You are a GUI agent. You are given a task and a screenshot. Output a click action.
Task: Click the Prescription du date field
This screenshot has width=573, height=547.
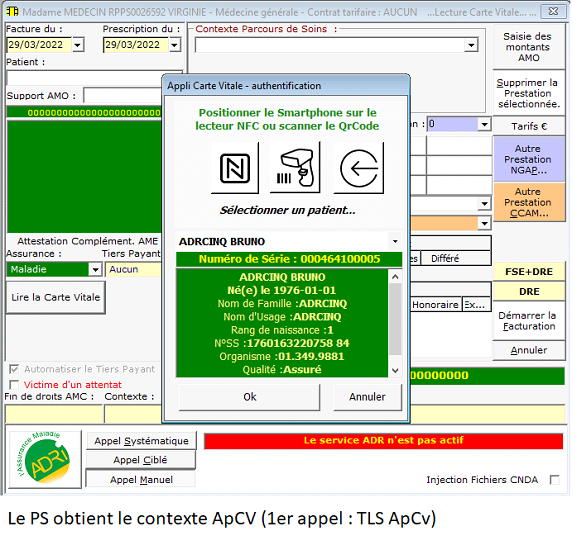136,45
